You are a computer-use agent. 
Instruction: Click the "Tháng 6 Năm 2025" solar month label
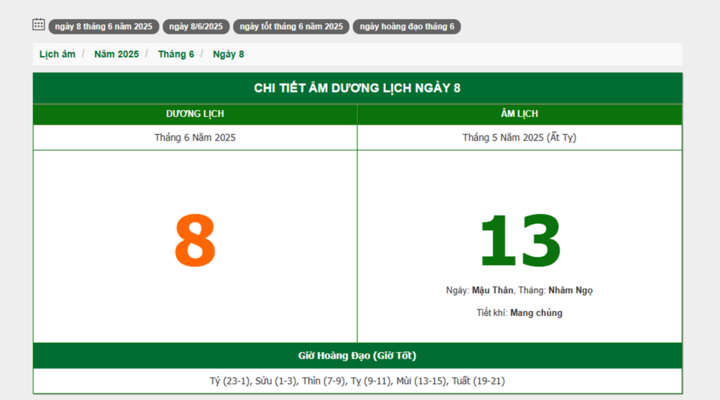(x=195, y=137)
